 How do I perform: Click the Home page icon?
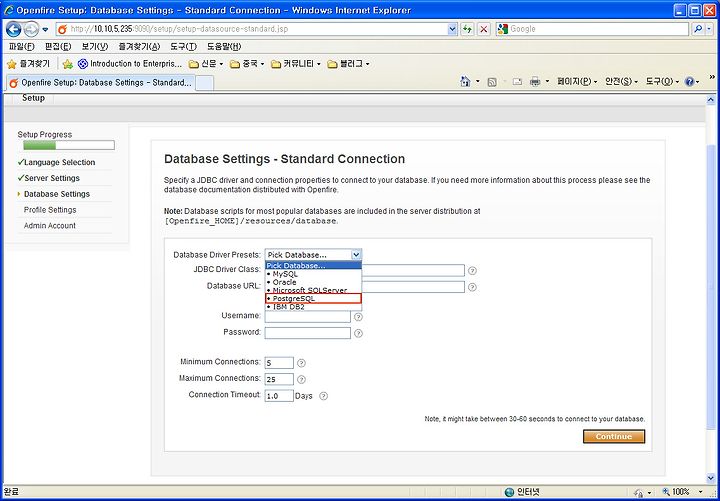465,82
